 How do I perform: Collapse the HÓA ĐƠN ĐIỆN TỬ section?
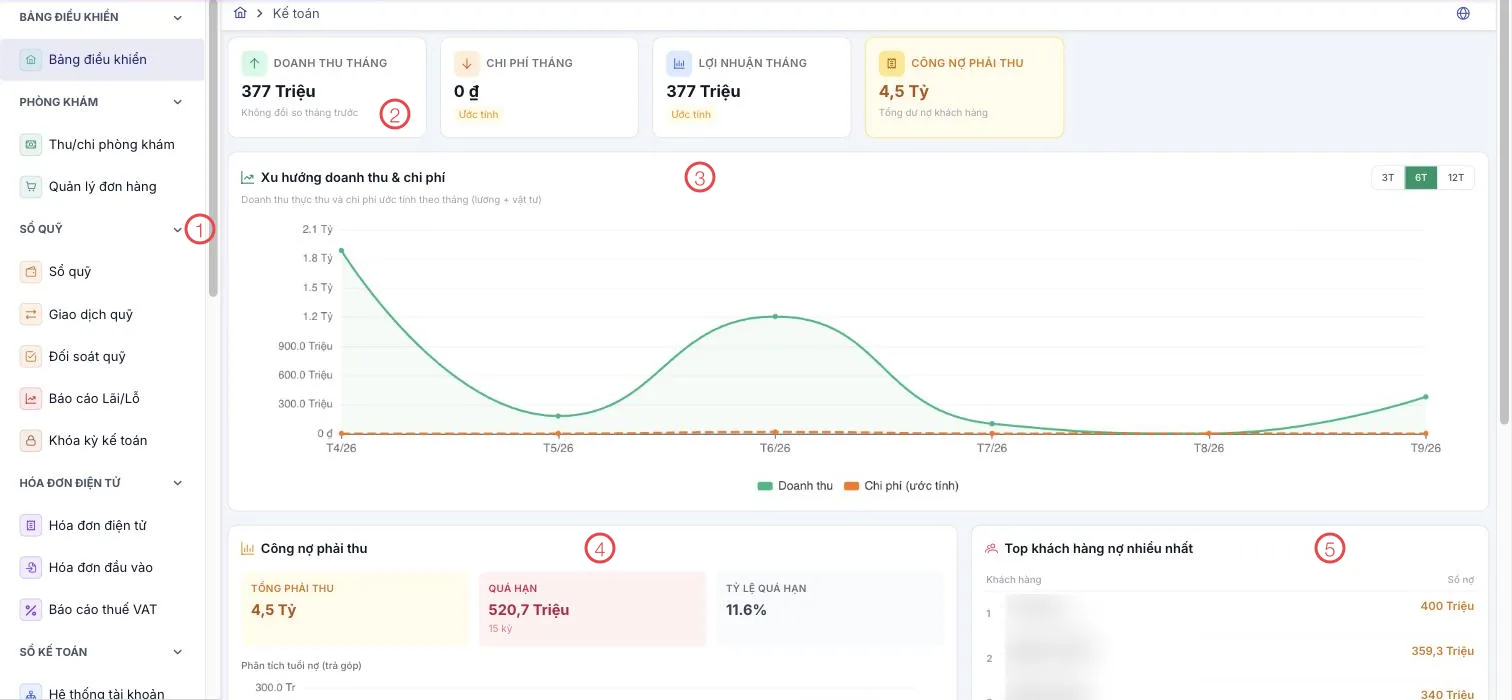tap(178, 484)
